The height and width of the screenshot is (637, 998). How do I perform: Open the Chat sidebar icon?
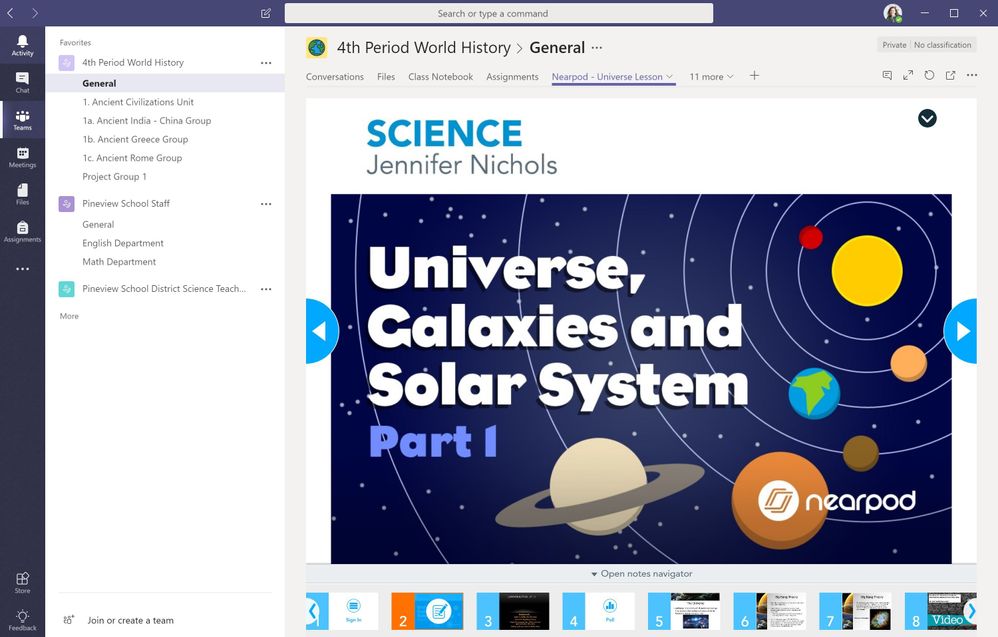coord(22,82)
